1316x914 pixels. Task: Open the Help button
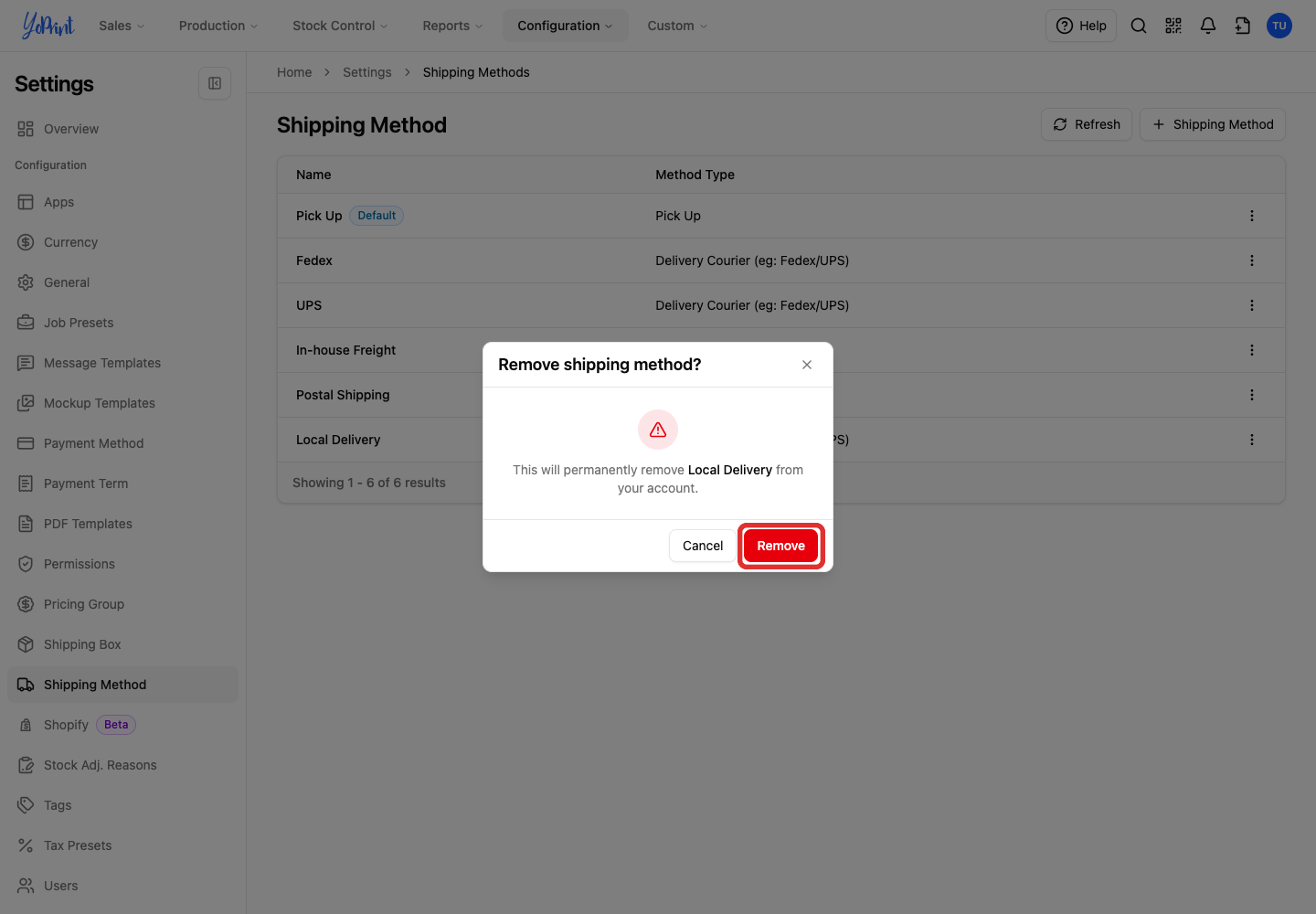point(1081,26)
